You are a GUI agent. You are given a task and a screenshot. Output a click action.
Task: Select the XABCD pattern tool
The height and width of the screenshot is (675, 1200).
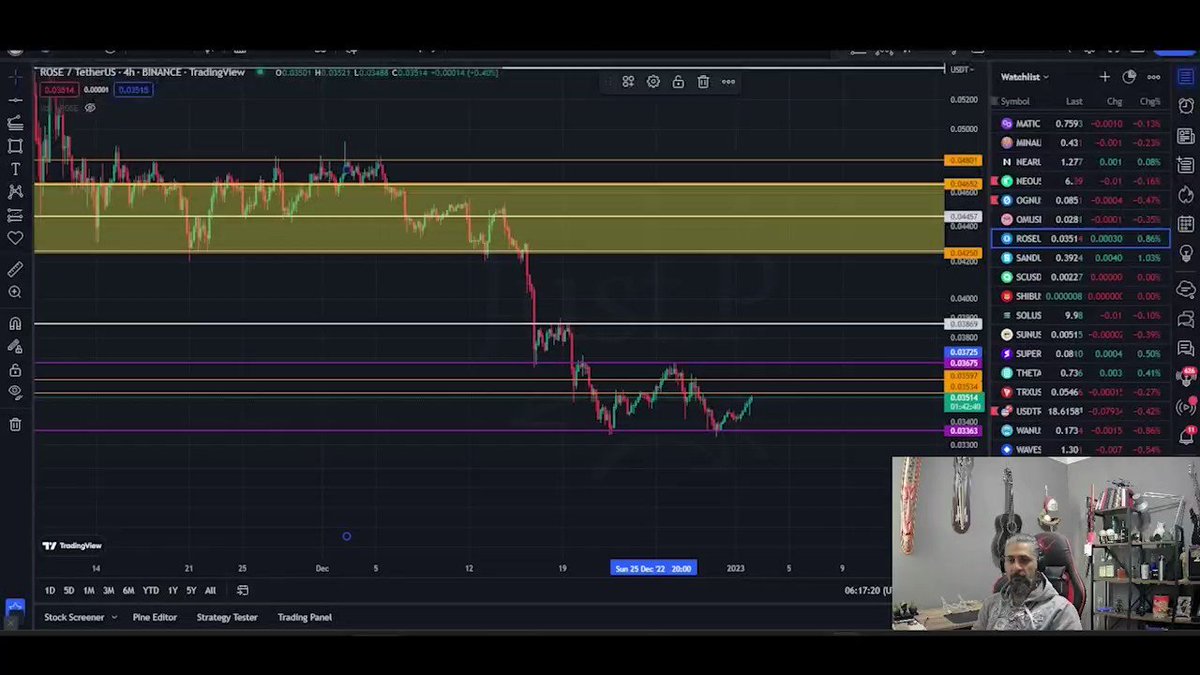pos(15,192)
